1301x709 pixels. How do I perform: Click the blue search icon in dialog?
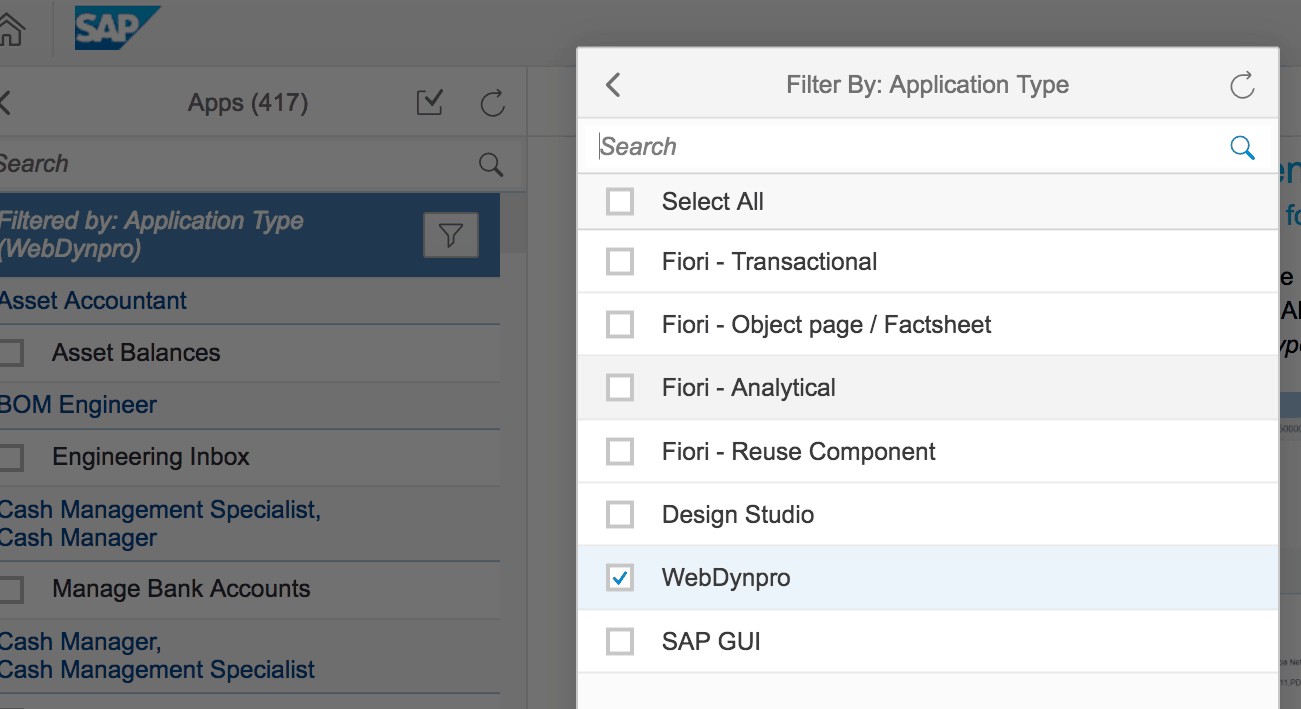click(x=1242, y=147)
